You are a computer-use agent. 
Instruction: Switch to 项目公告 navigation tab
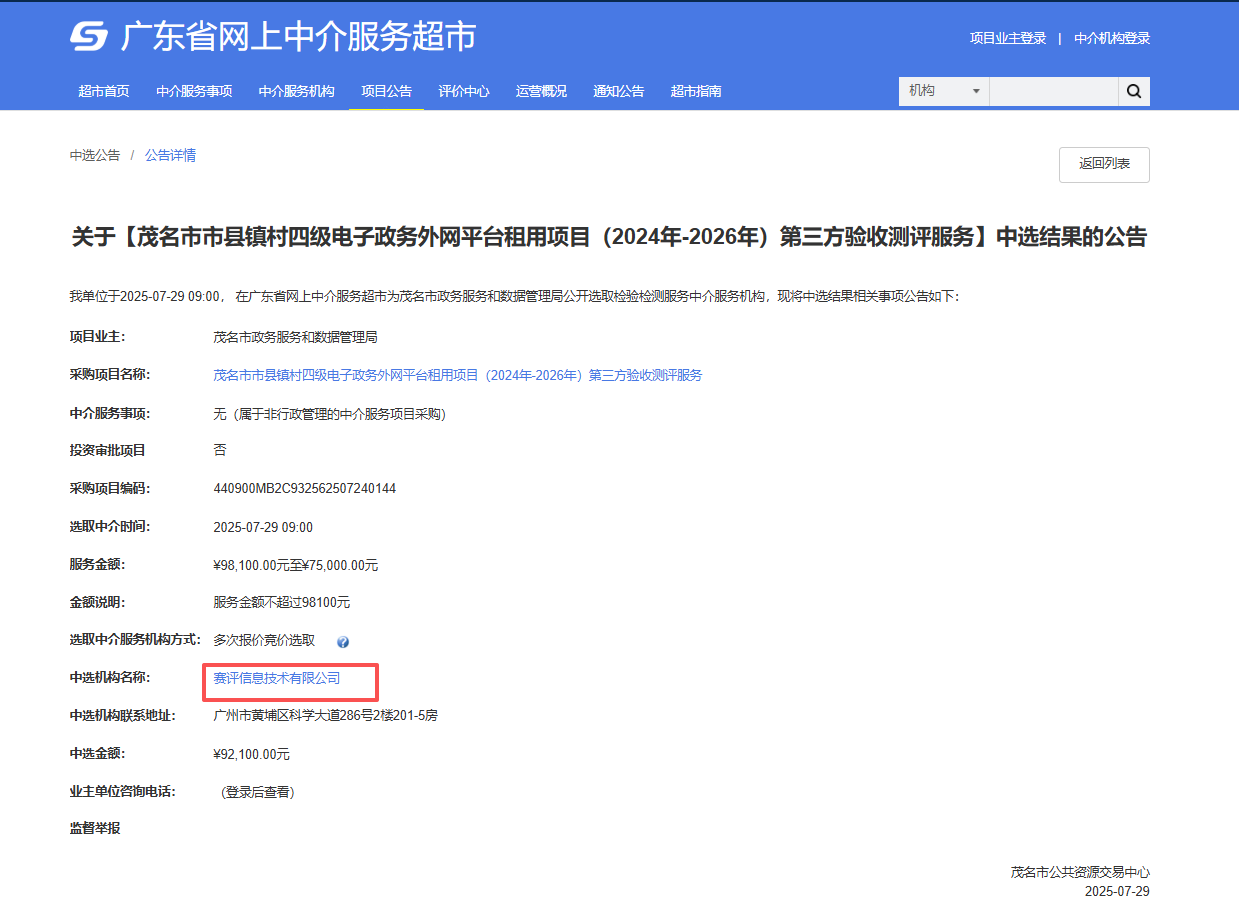[386, 91]
